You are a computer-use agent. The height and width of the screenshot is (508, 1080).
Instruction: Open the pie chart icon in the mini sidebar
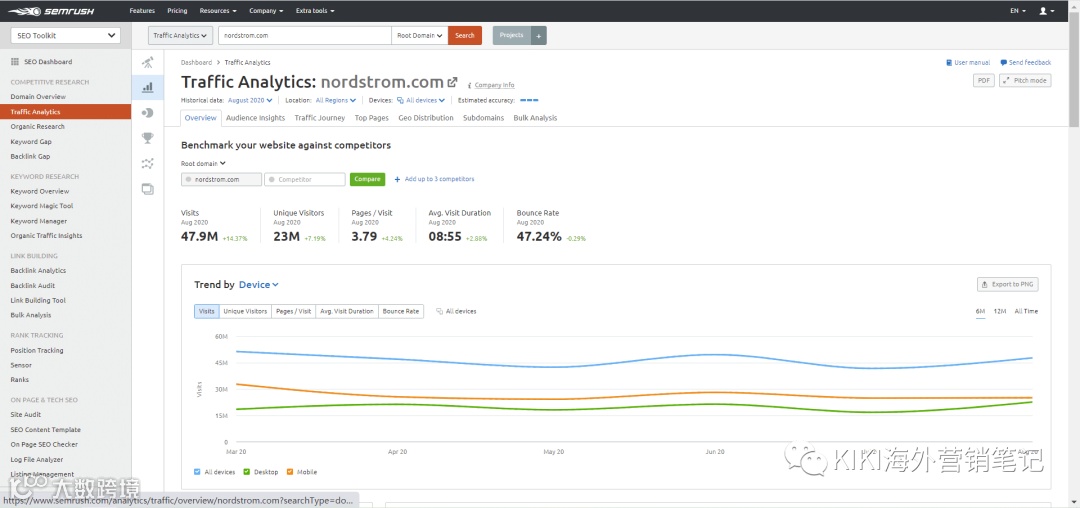point(147,113)
